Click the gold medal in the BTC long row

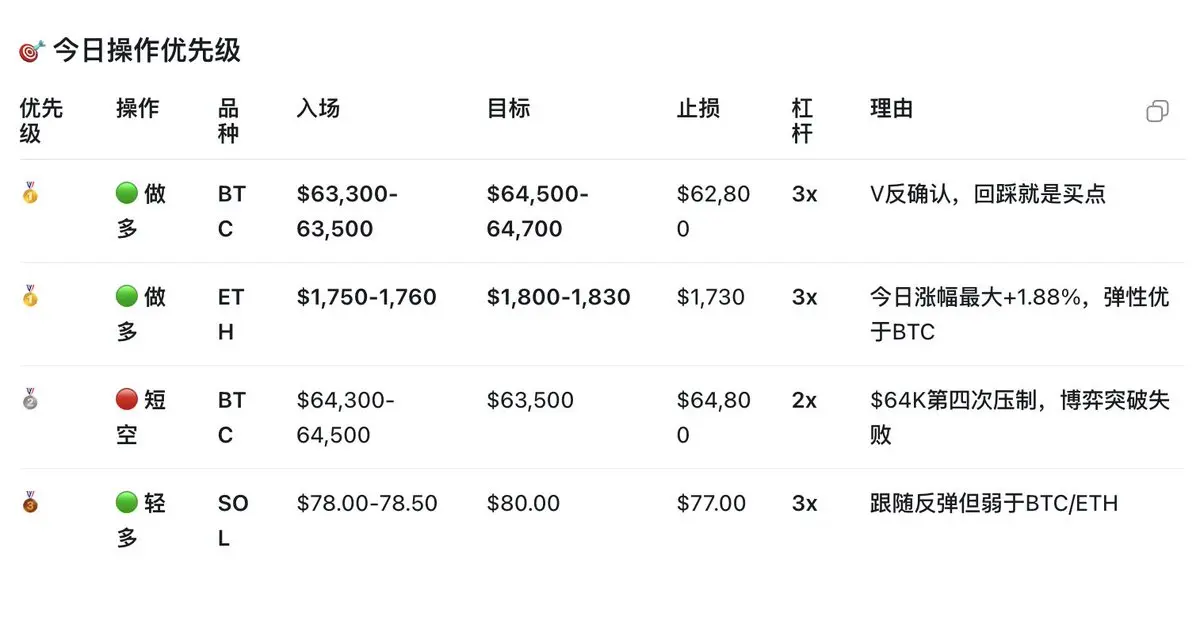[30, 193]
